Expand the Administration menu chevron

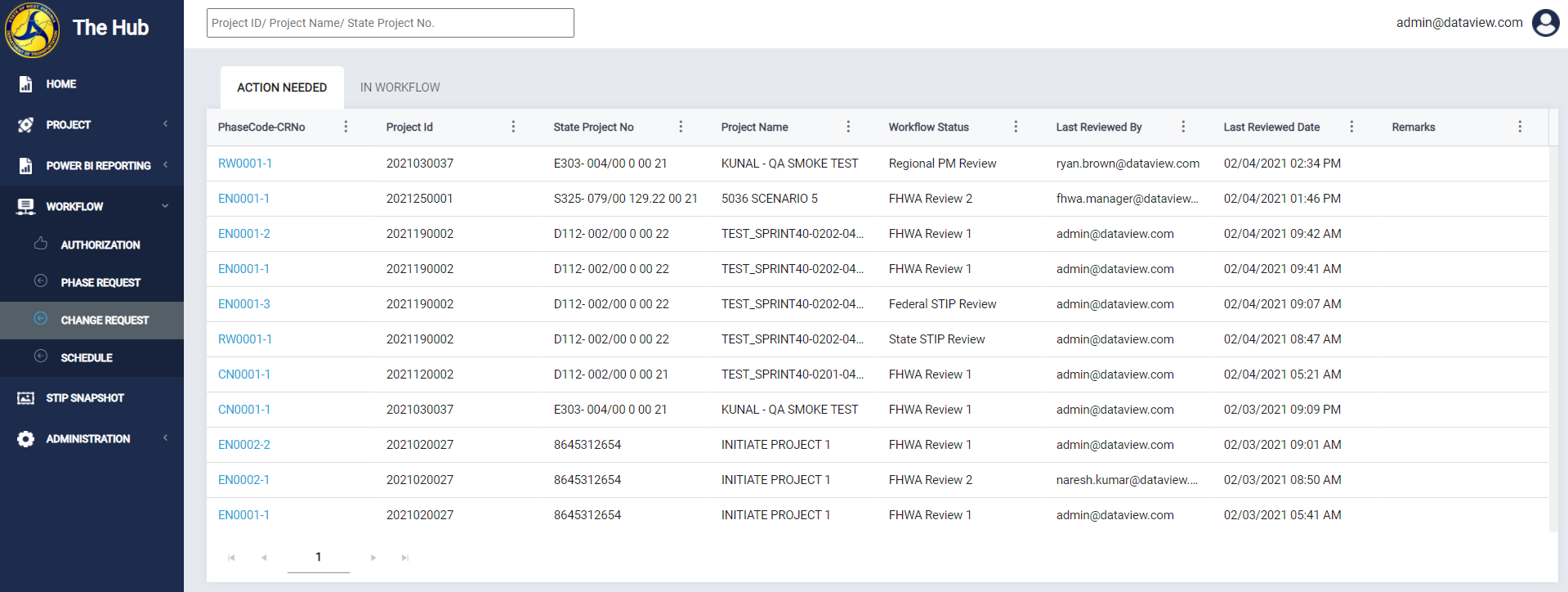point(166,438)
